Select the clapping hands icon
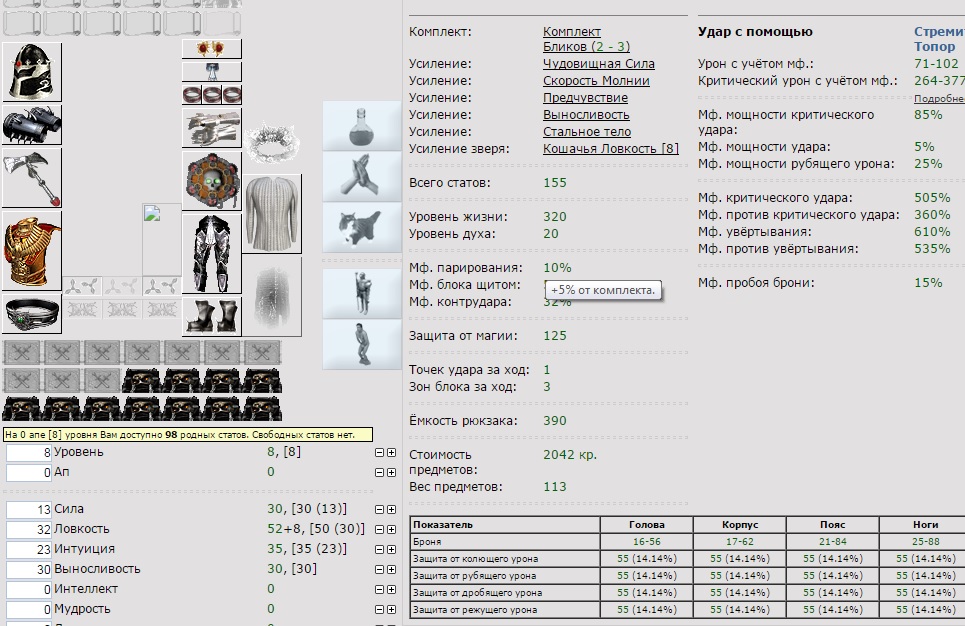The image size is (965, 626). (x=362, y=177)
